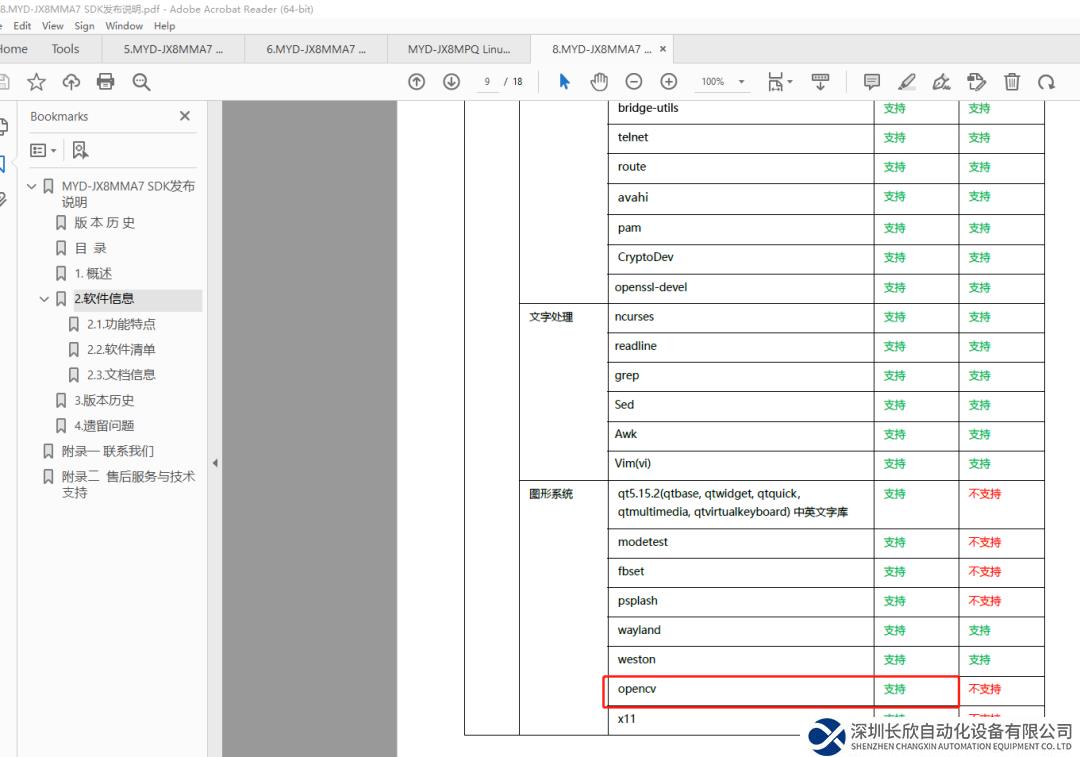The image size is (1080, 757).
Task: Switch to the MYD-JX8MPQ Linu tab
Action: 458,48
